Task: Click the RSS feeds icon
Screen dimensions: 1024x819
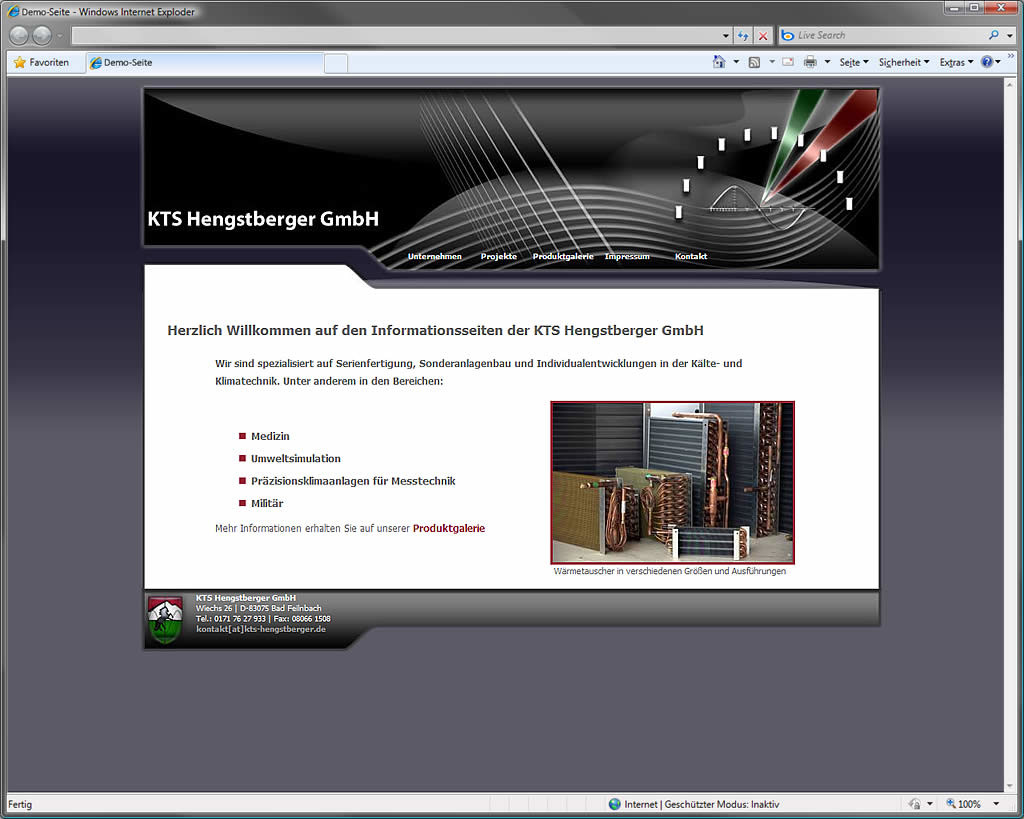Action: pyautogui.click(x=754, y=62)
